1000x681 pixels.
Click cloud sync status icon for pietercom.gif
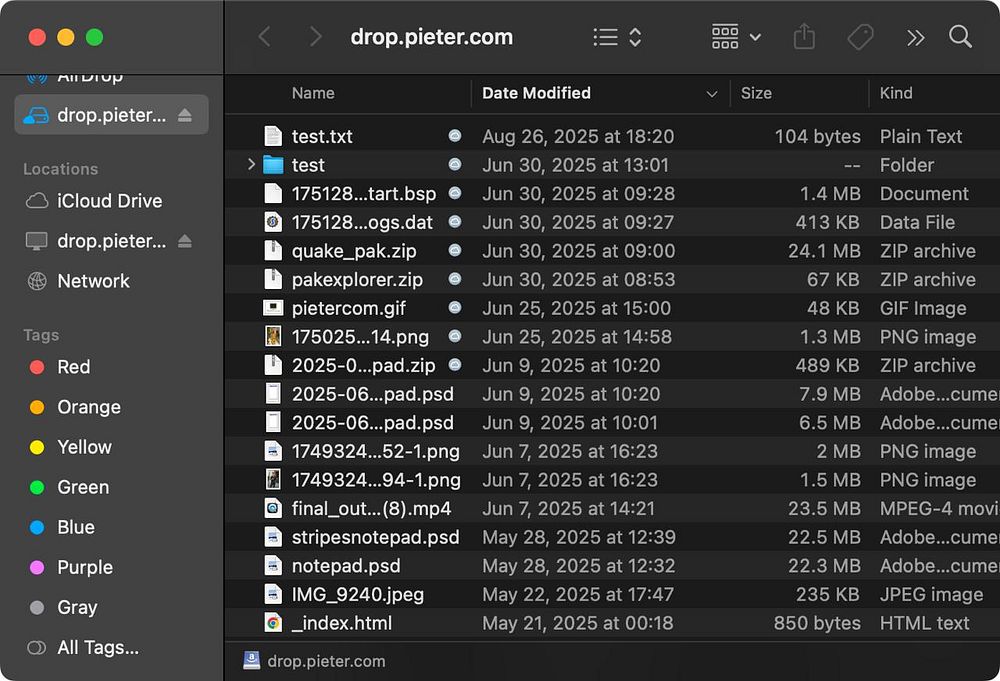[455, 308]
